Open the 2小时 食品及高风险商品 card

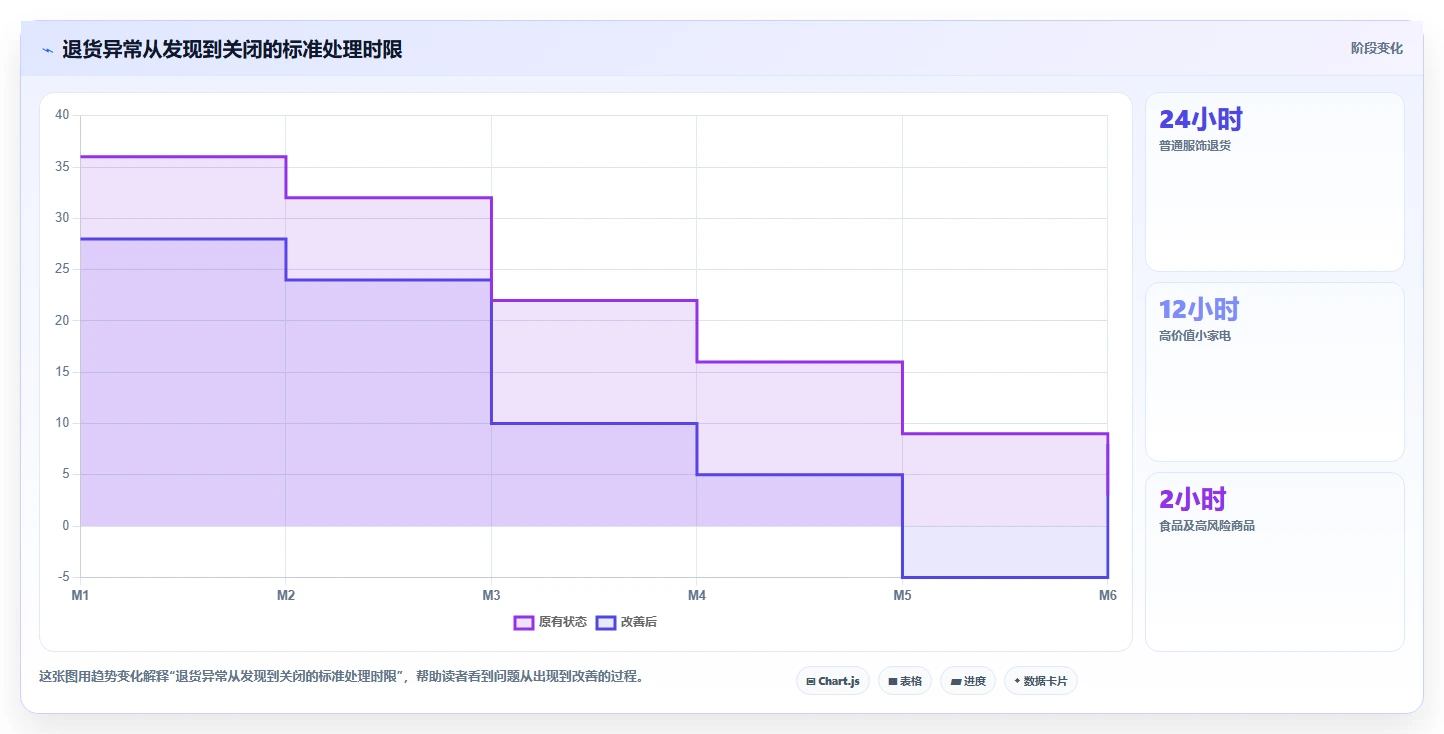[1274, 562]
